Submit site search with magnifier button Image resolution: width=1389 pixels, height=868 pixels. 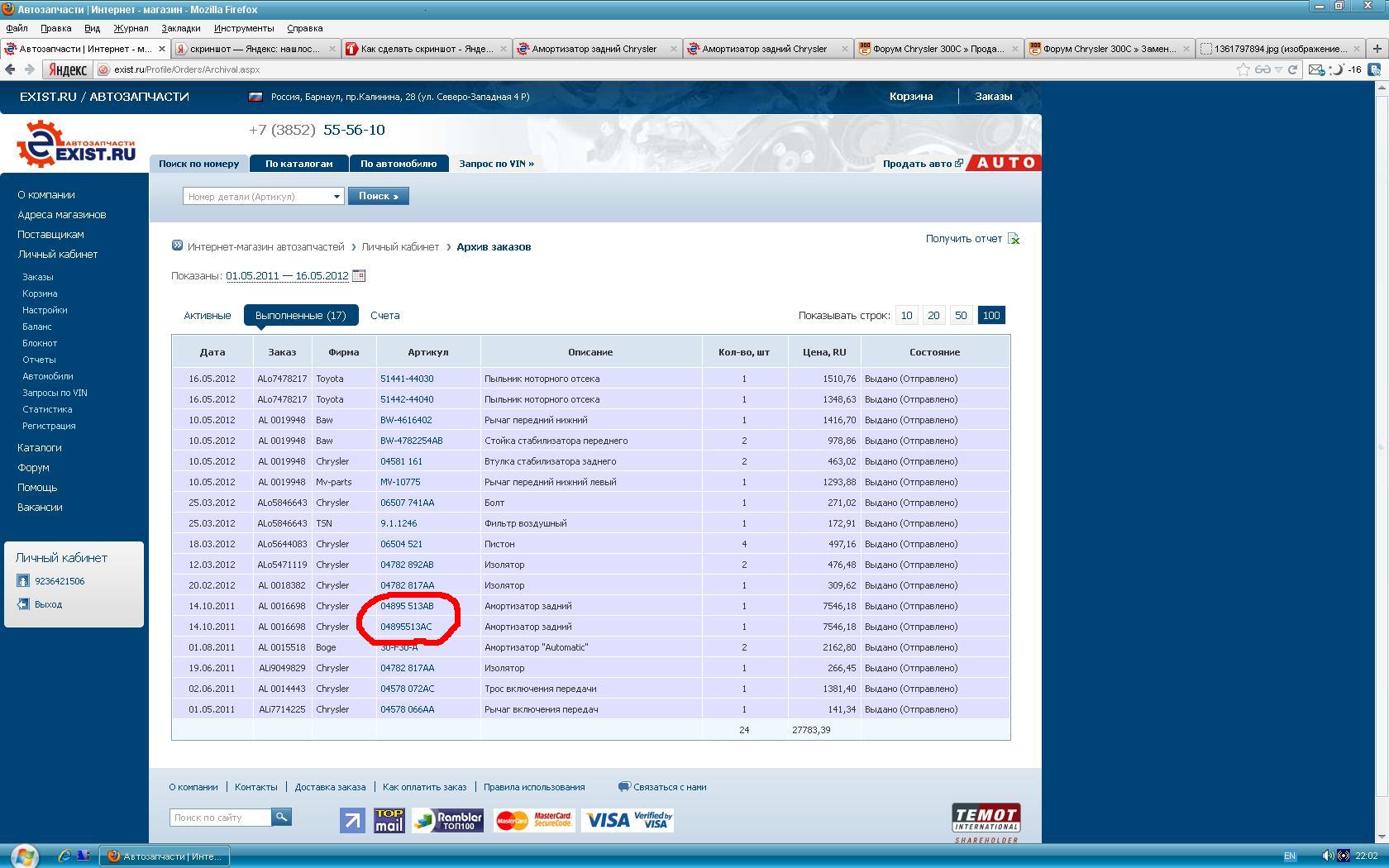click(x=281, y=817)
